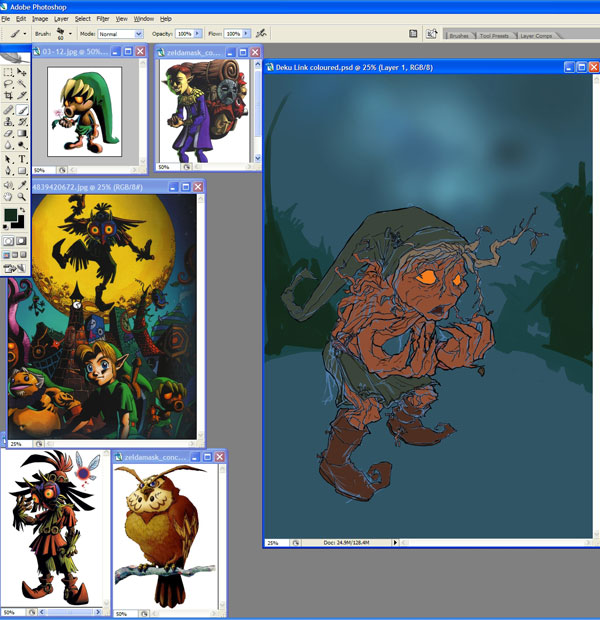Switch to the Tool Presets tab
Viewport: 600px width, 620px height.
494,36
